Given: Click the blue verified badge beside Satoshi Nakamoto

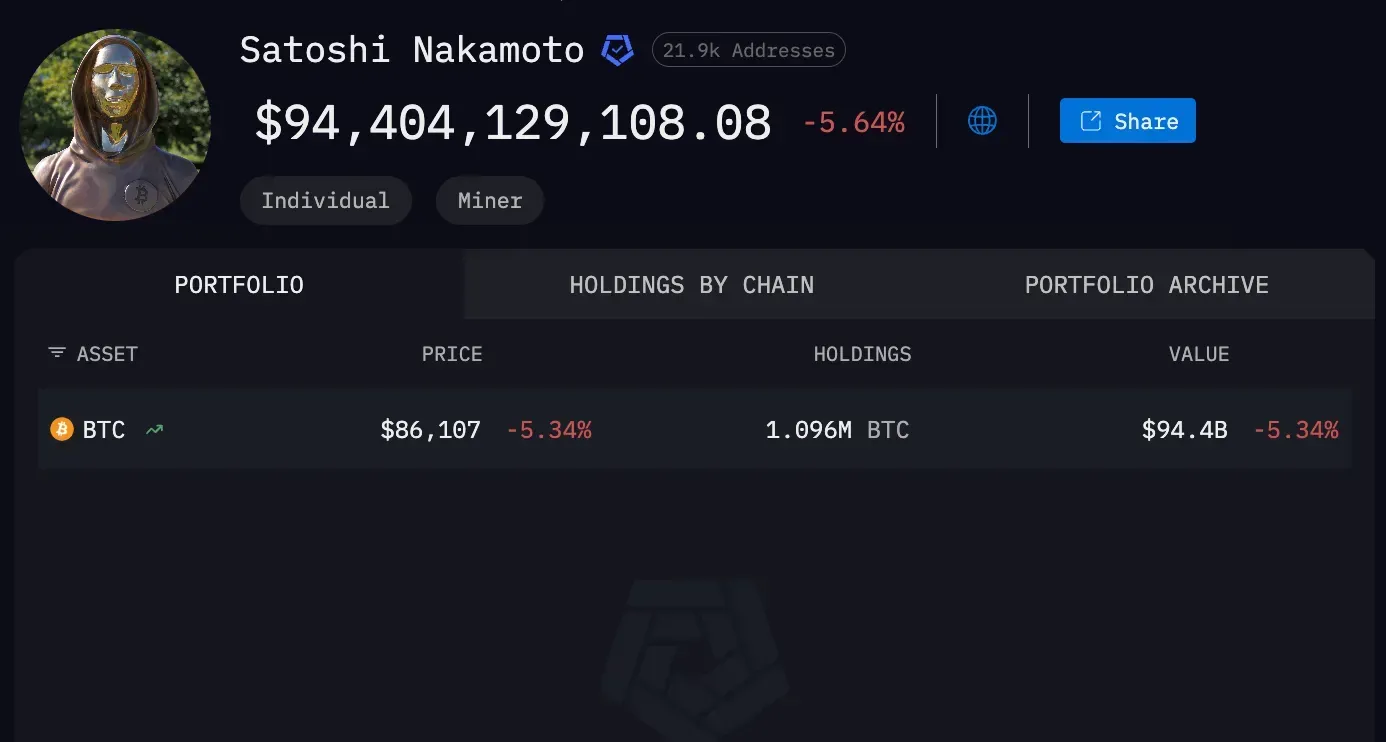Looking at the screenshot, I should click(617, 50).
